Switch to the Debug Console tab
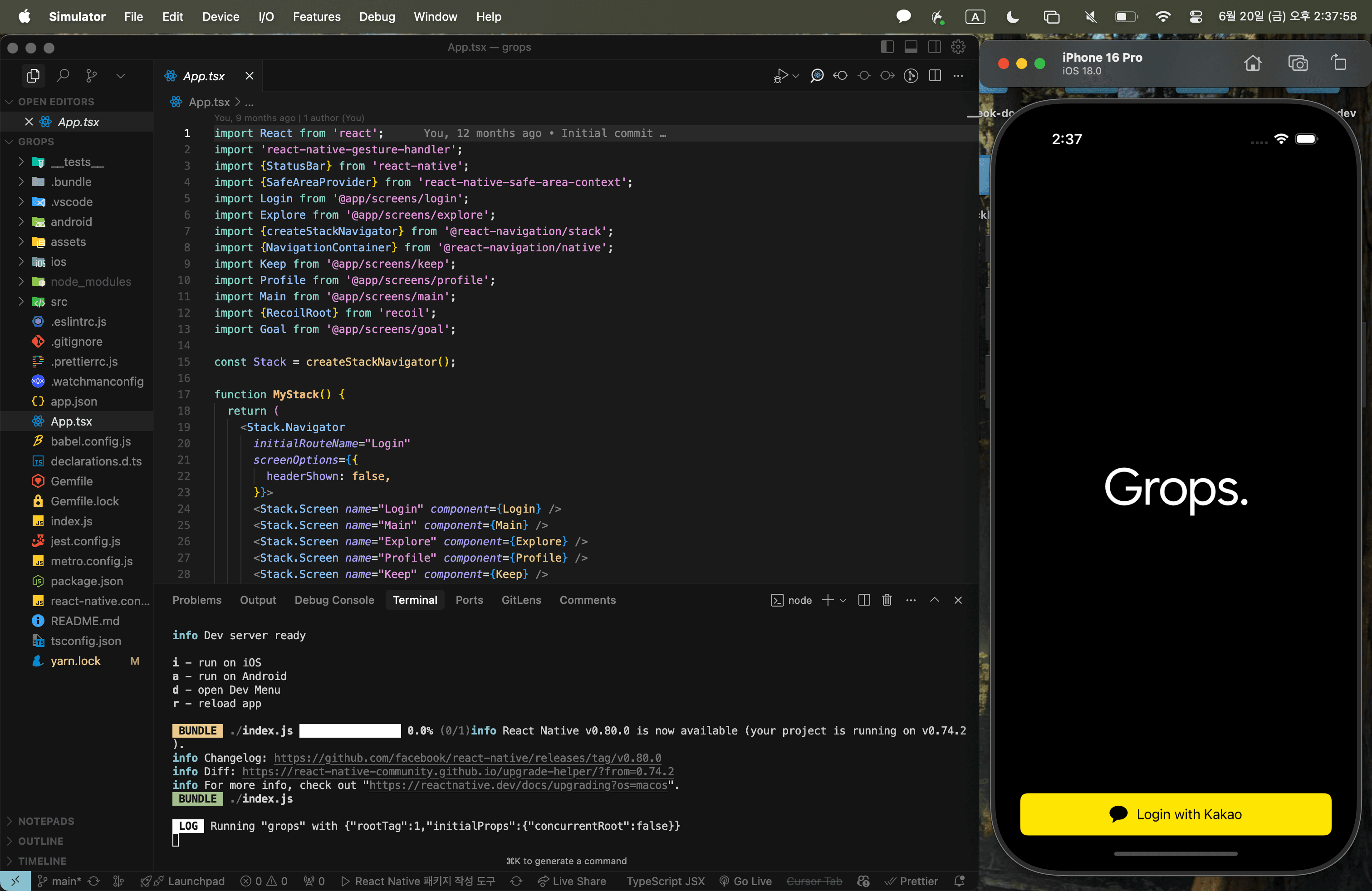 (x=334, y=600)
